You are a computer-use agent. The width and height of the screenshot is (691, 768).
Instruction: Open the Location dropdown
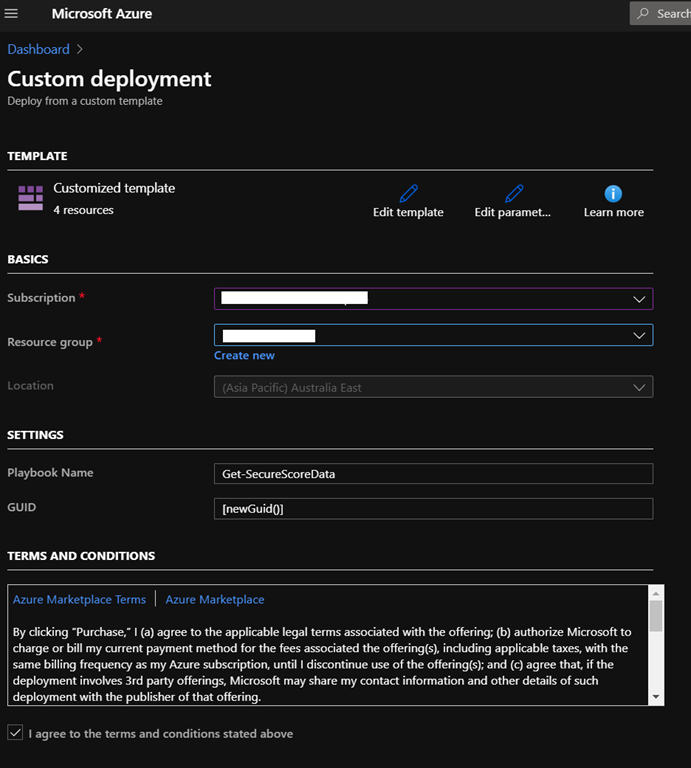639,387
